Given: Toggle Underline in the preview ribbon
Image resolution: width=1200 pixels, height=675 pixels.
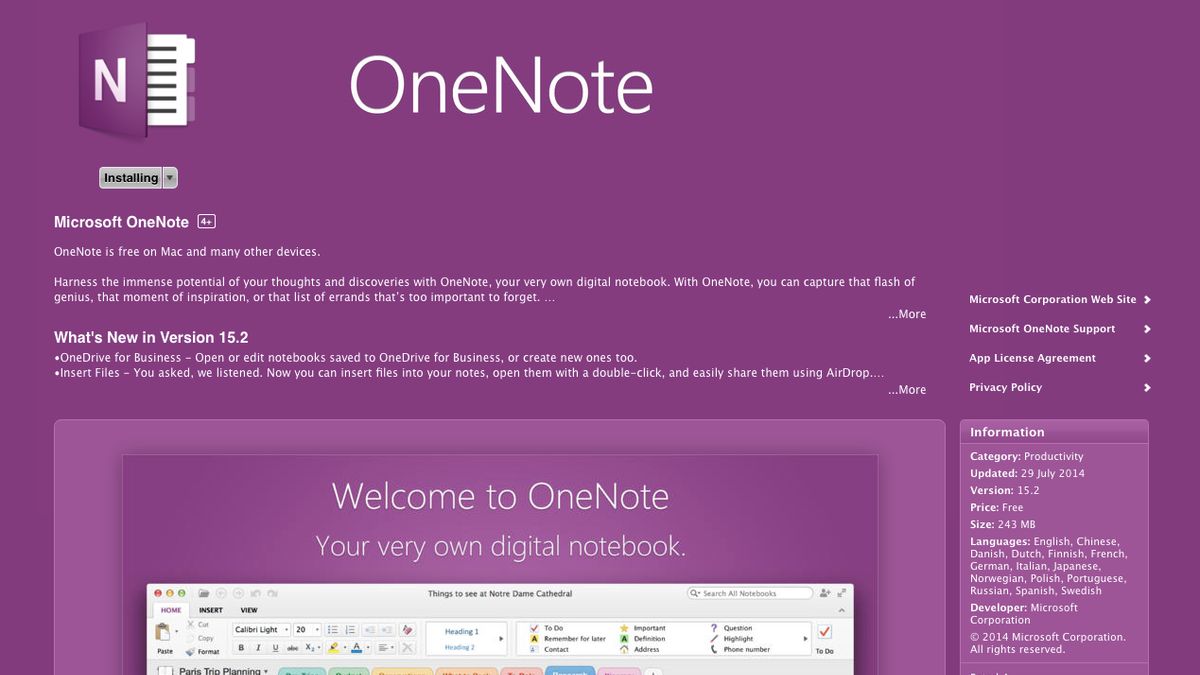Looking at the screenshot, I should [275, 648].
